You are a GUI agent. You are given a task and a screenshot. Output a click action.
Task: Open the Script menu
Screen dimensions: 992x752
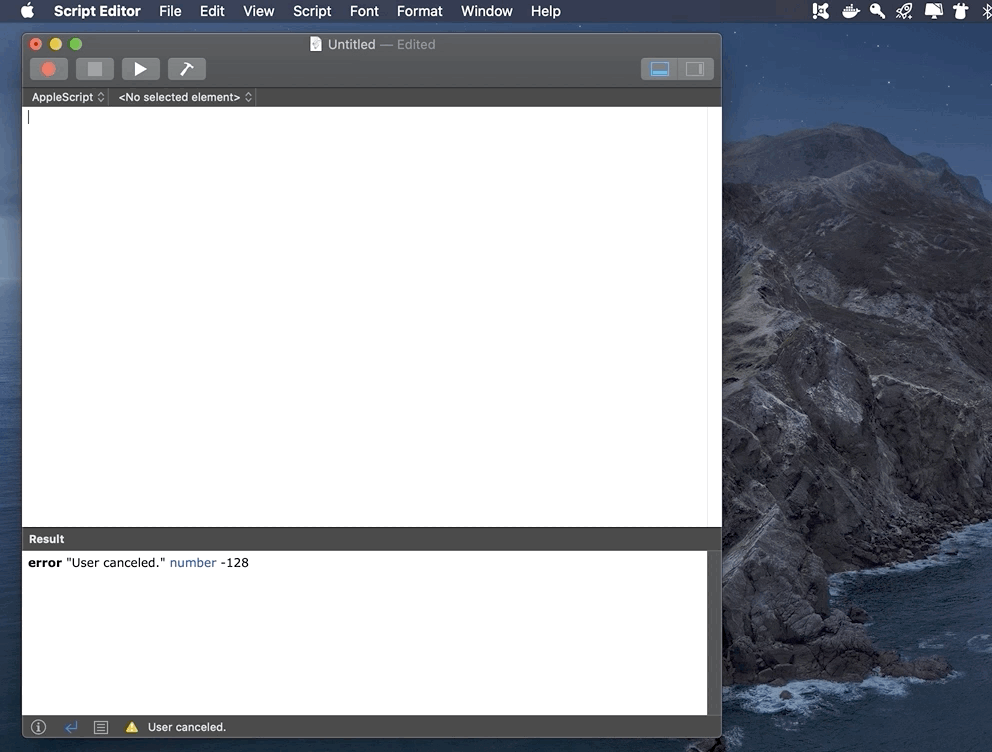[x=311, y=11]
